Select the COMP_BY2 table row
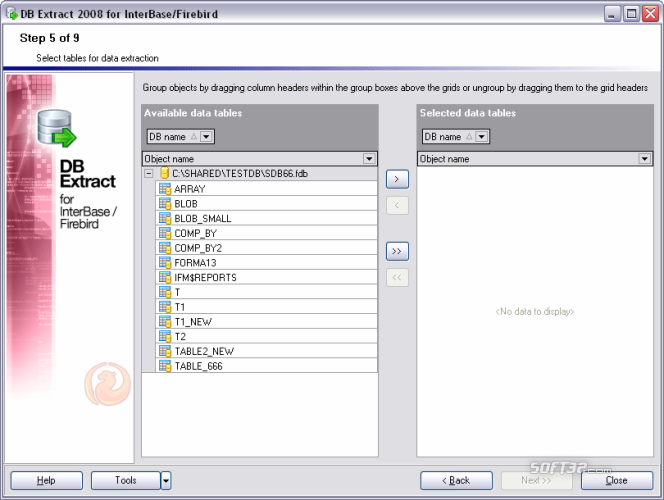The width and height of the screenshot is (664, 500). click(266, 248)
